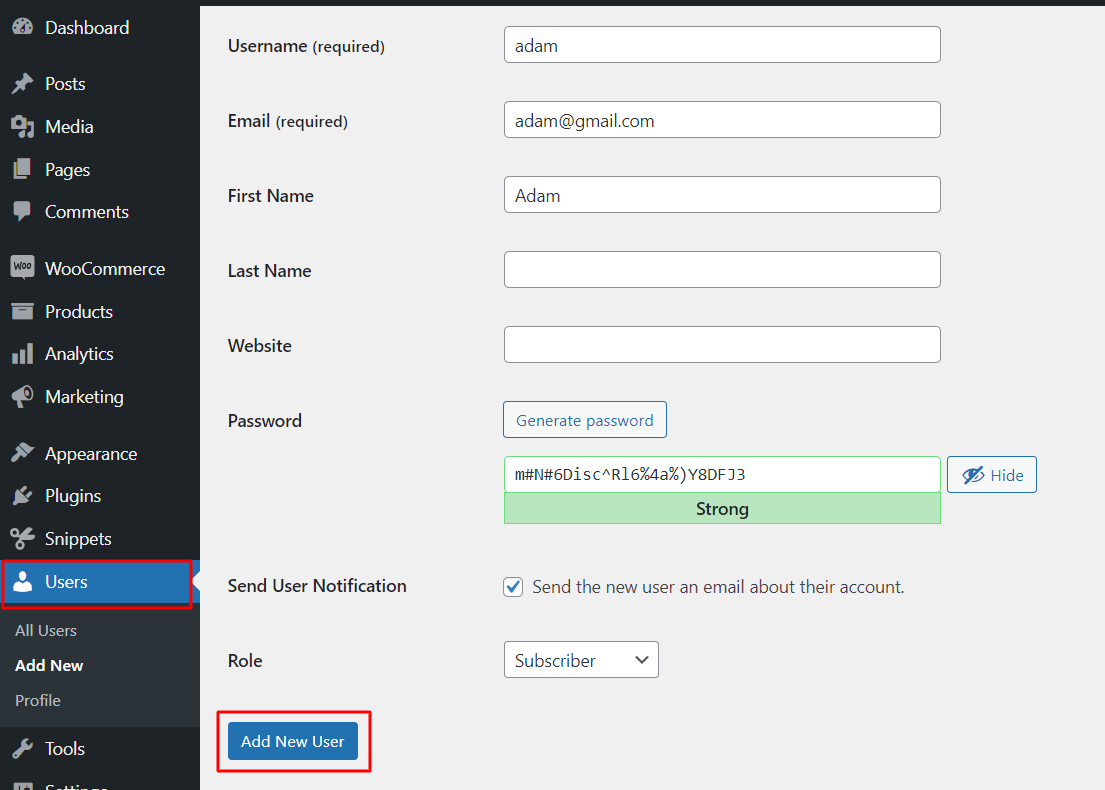Screen dimensions: 1105x790
Task: Open the Role dropdown showing Subscriber
Action: coord(581,660)
